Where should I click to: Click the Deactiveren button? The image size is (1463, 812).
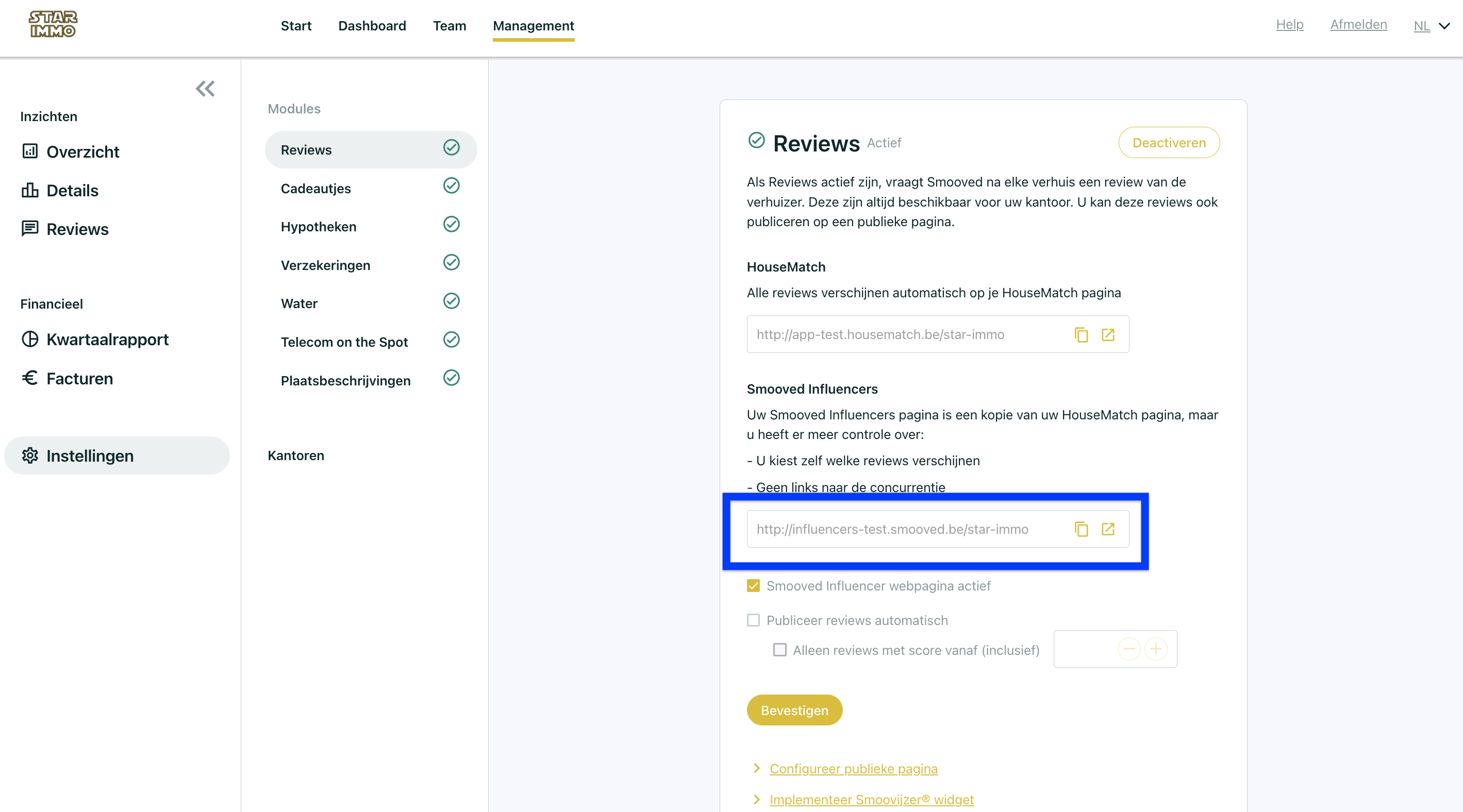pyautogui.click(x=1169, y=142)
